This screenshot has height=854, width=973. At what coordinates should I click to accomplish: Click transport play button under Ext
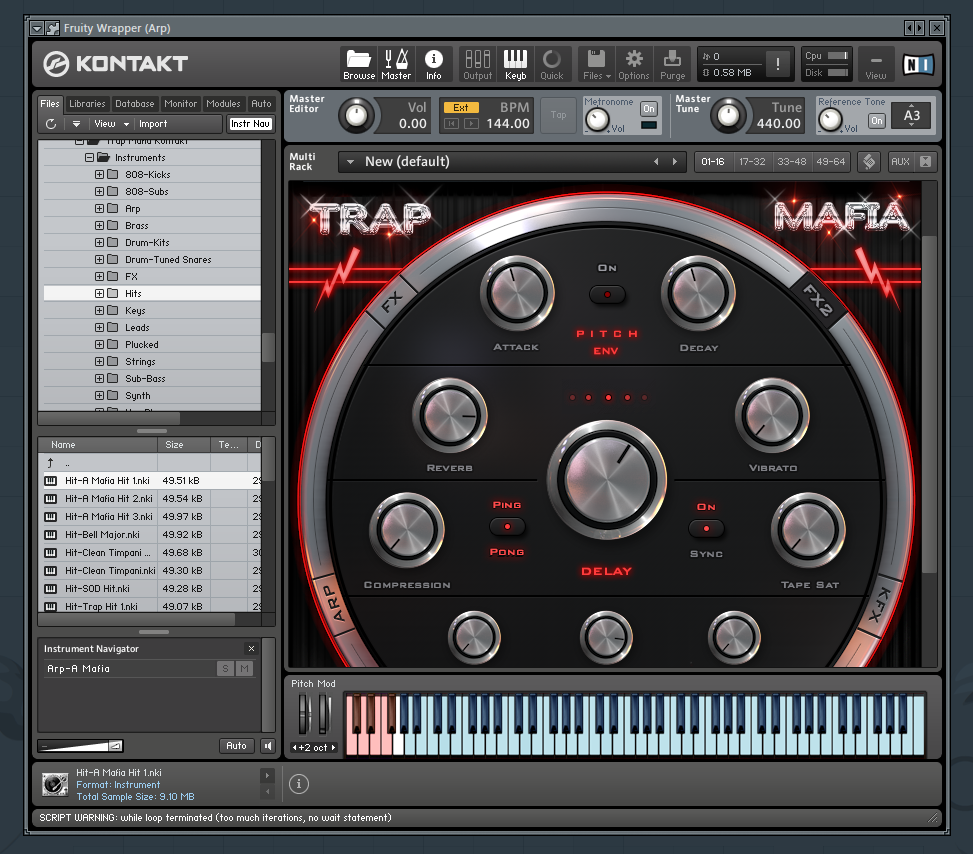pos(471,124)
